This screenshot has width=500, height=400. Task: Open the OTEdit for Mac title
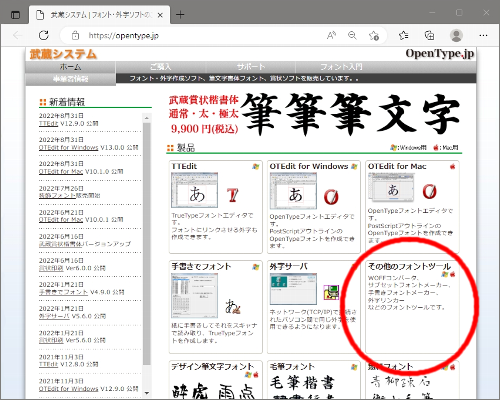[x=397, y=166]
